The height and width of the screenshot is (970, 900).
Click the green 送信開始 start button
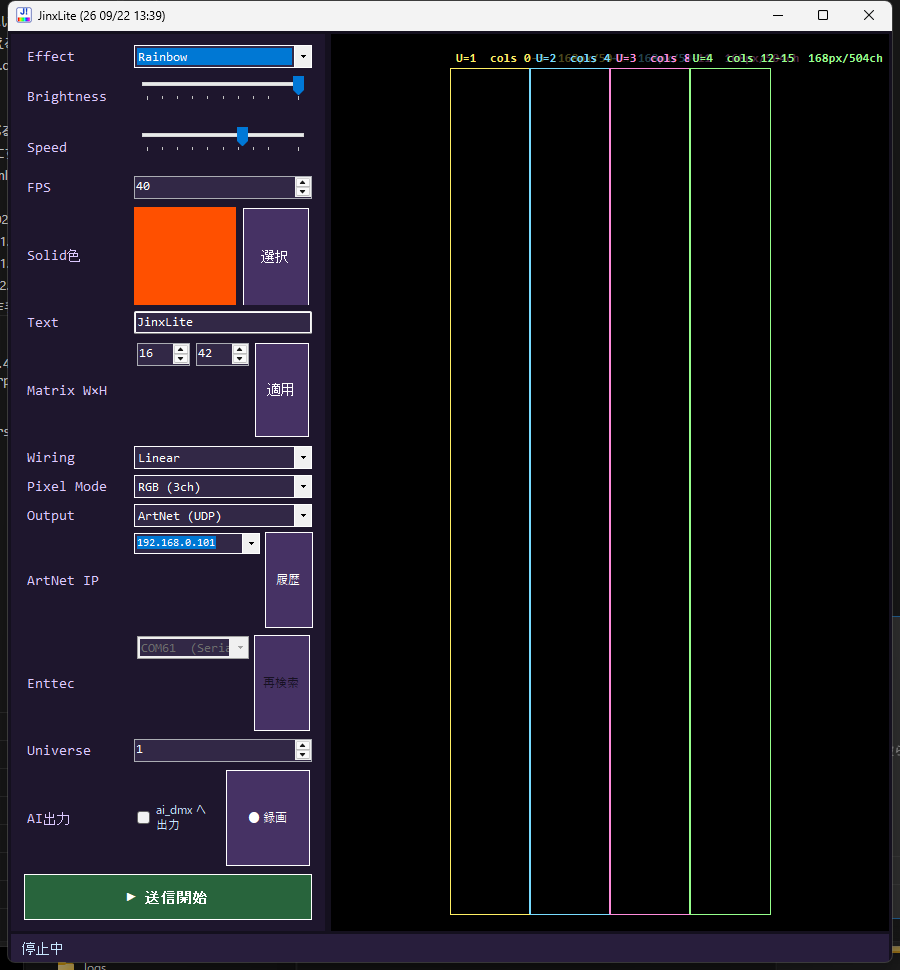point(168,897)
